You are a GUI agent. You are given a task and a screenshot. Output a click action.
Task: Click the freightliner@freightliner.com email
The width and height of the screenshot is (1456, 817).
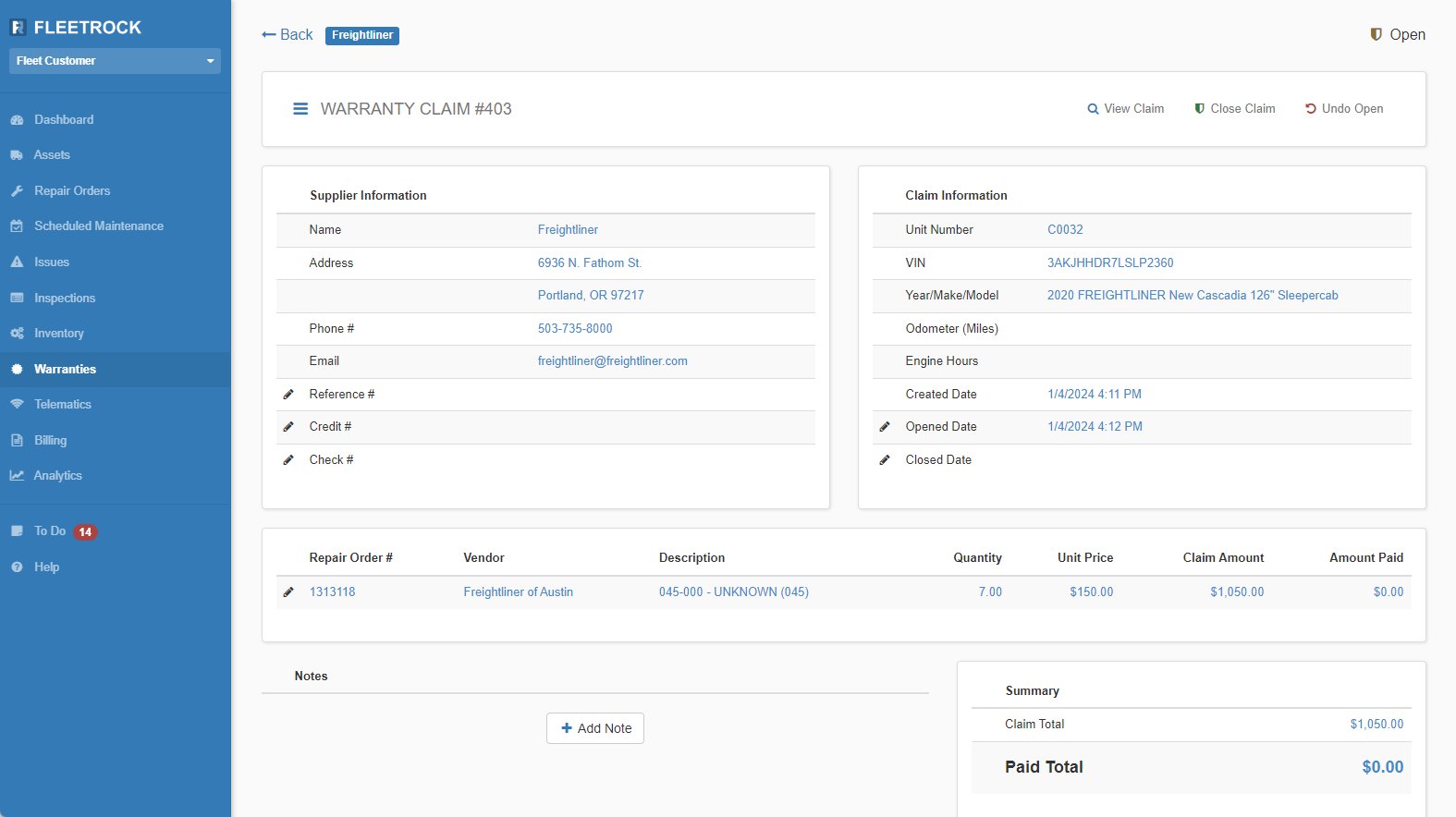click(613, 361)
